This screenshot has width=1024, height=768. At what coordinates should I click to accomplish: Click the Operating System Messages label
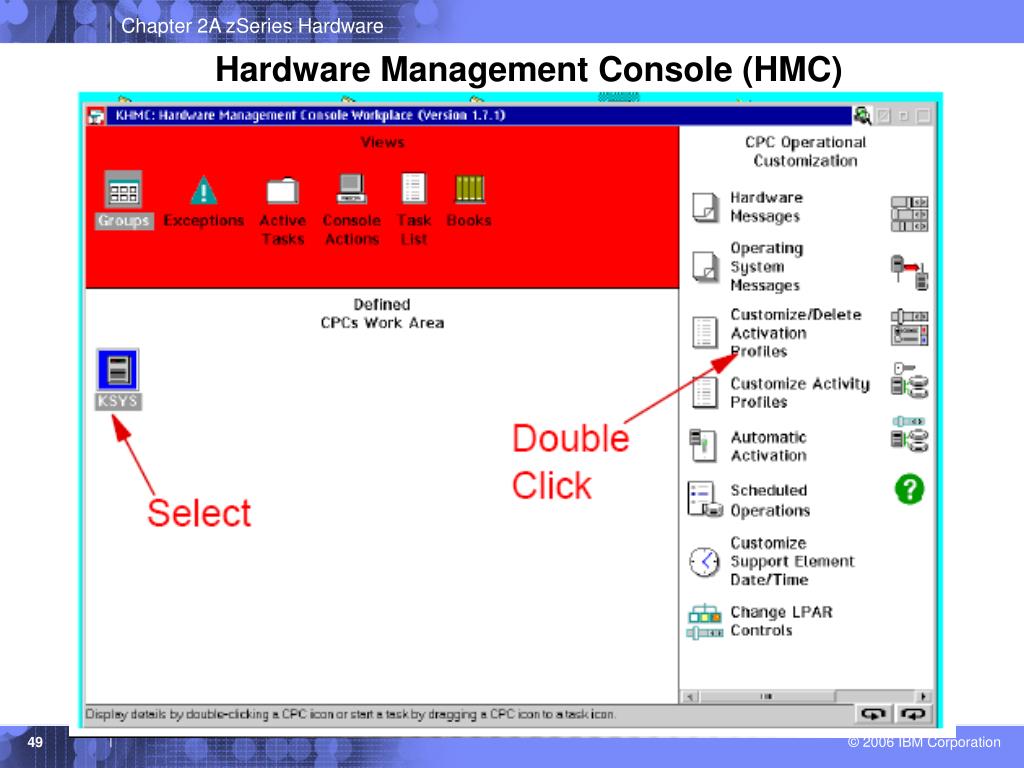click(767, 266)
